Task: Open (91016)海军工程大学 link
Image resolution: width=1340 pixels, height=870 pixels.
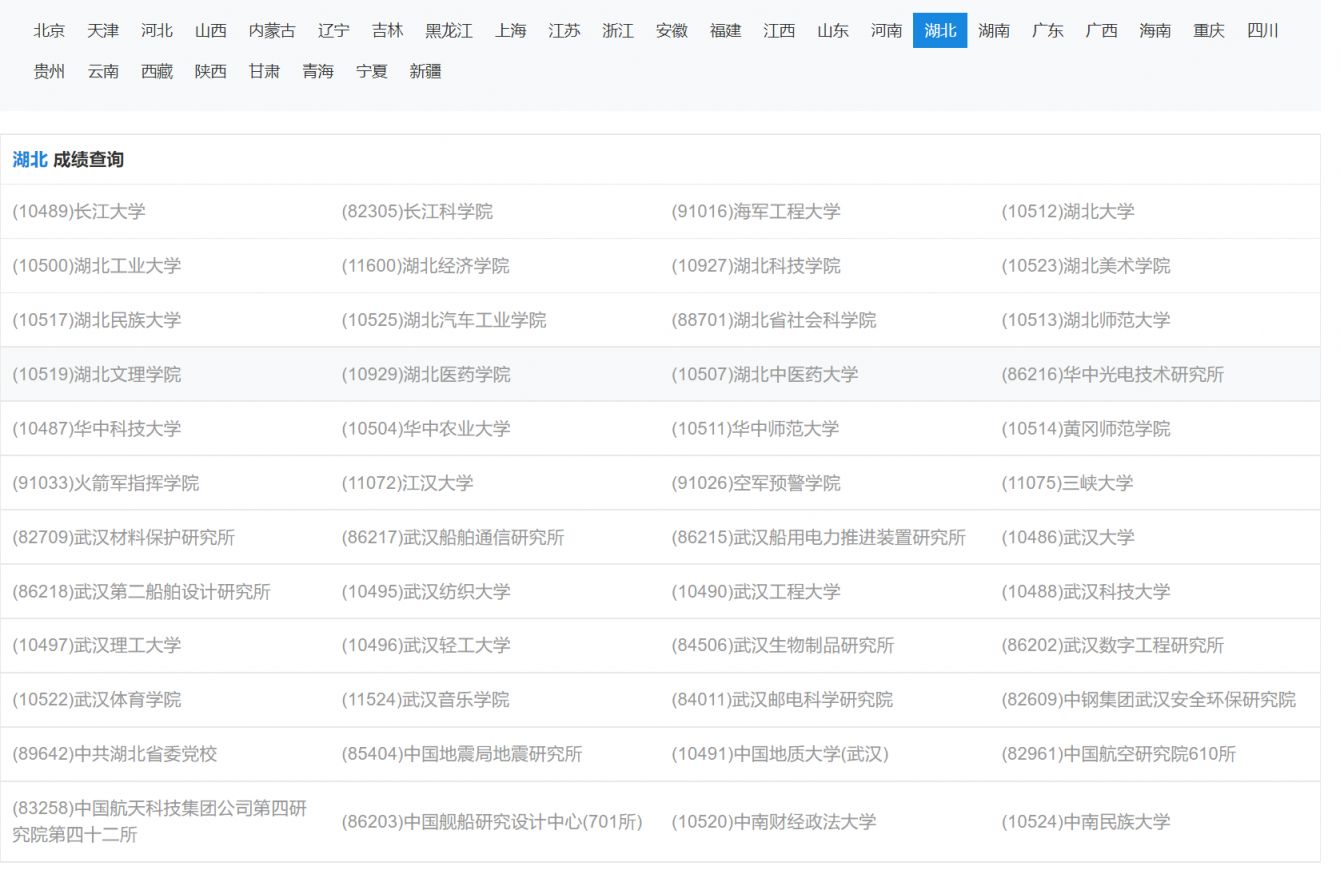Action: click(x=756, y=212)
